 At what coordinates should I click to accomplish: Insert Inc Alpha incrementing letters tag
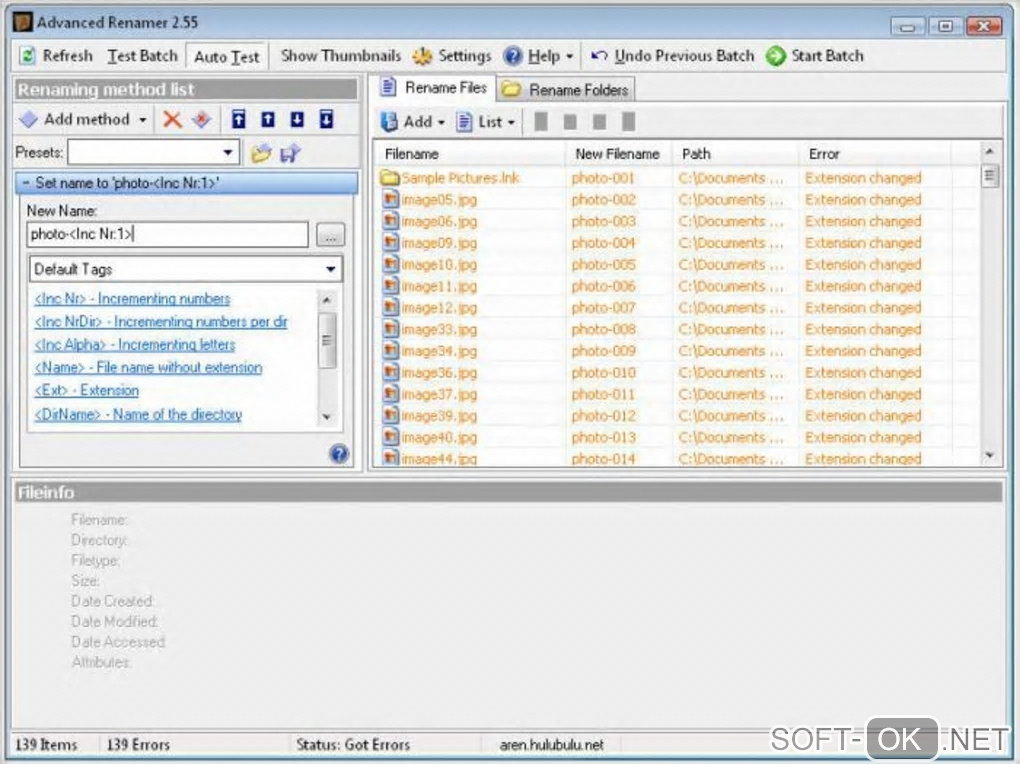(135, 345)
